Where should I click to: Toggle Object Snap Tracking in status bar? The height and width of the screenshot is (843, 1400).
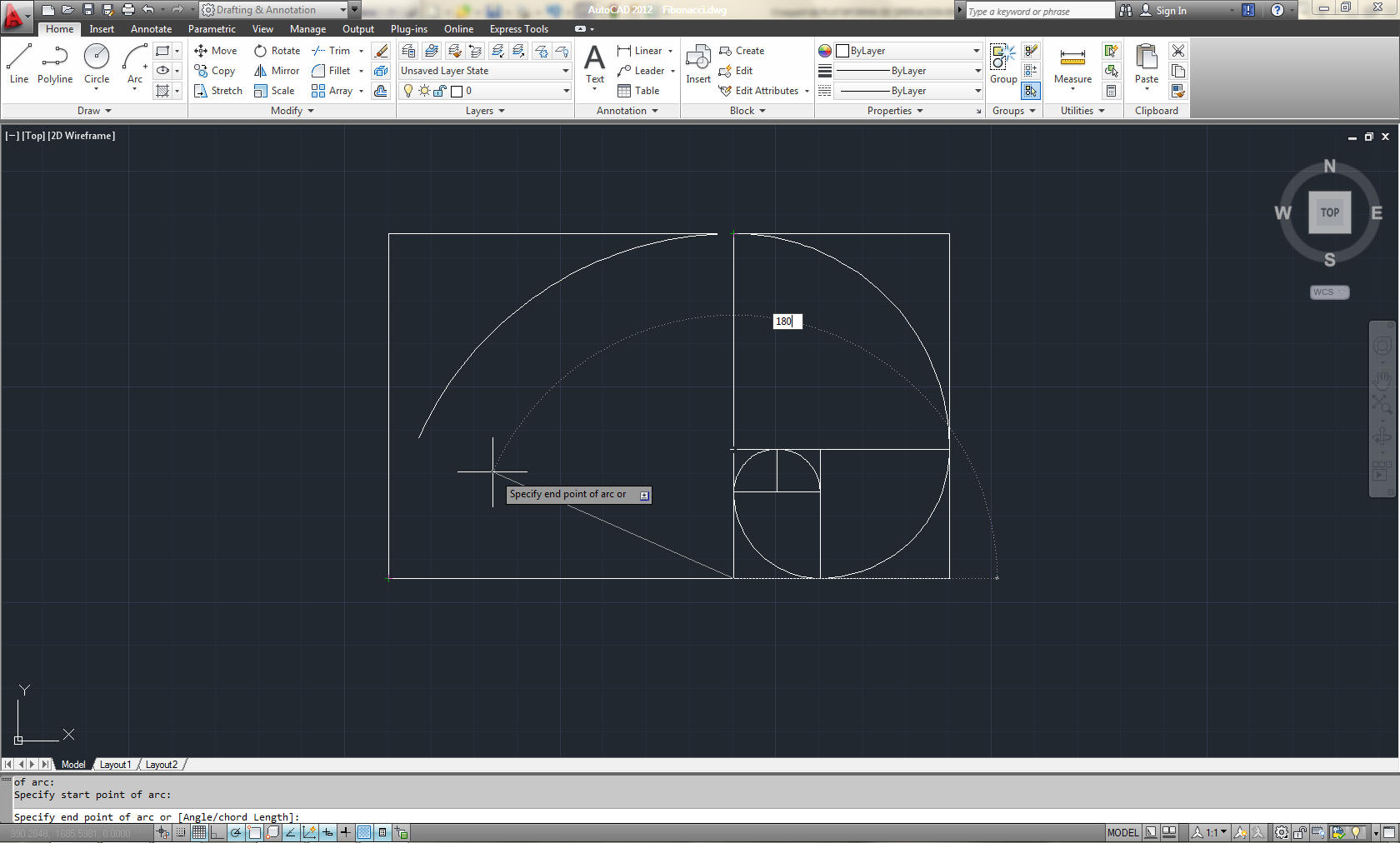click(x=291, y=832)
